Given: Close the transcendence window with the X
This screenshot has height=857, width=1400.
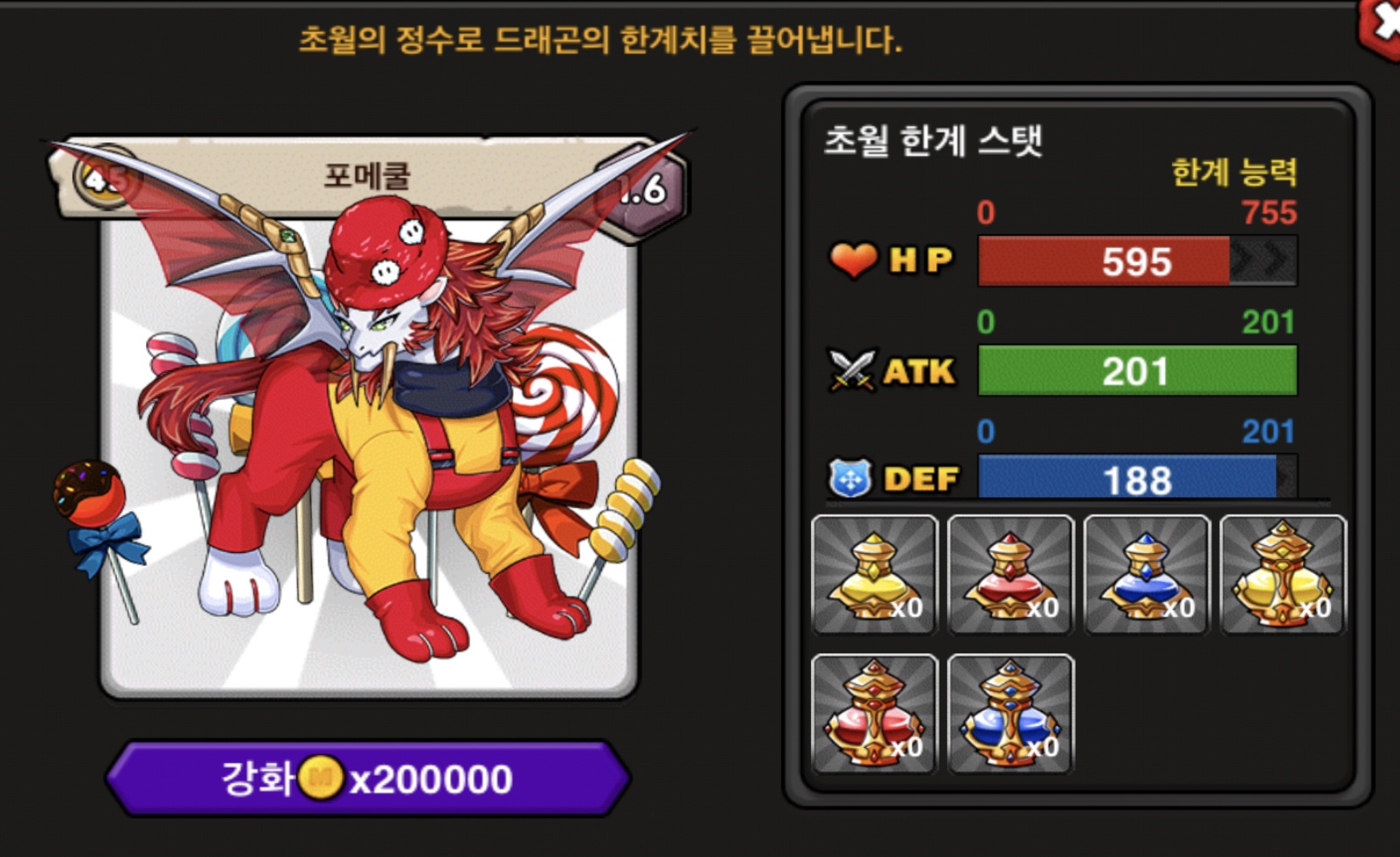Looking at the screenshot, I should point(1383,26).
